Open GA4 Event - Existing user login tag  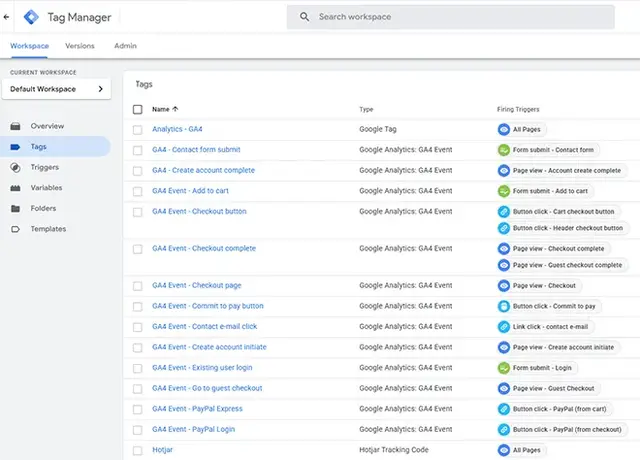pyautogui.click(x=202, y=367)
